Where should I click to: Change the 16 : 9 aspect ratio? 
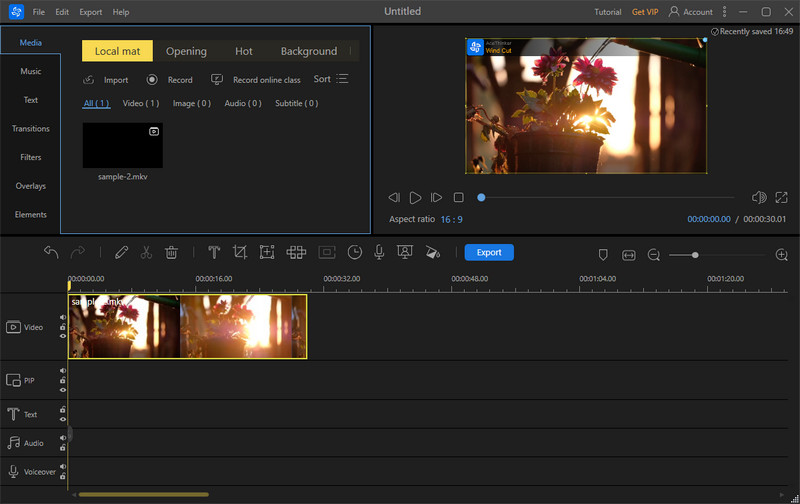click(x=452, y=219)
